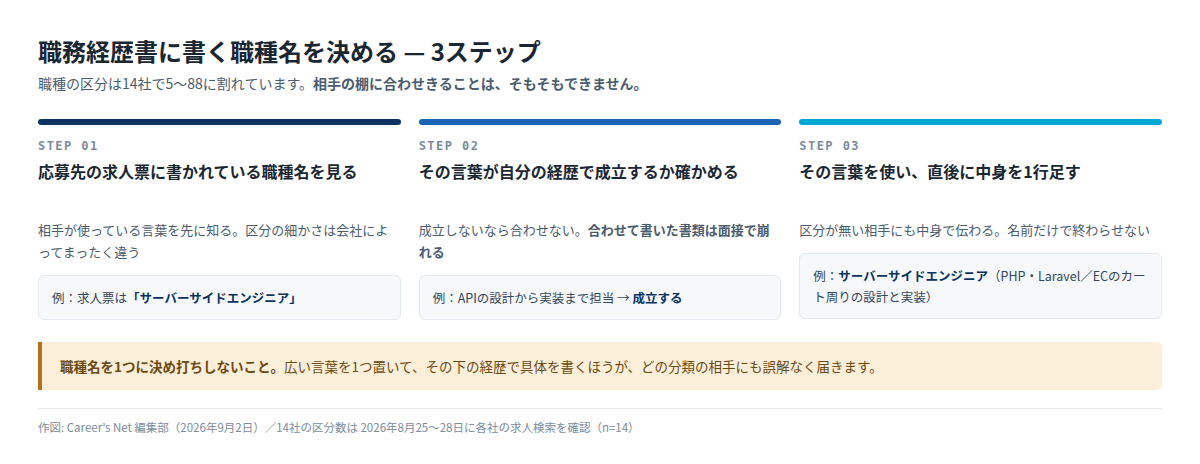
Task: Click the bold text 成立する in STEP 02 example
Action: (x=657, y=298)
